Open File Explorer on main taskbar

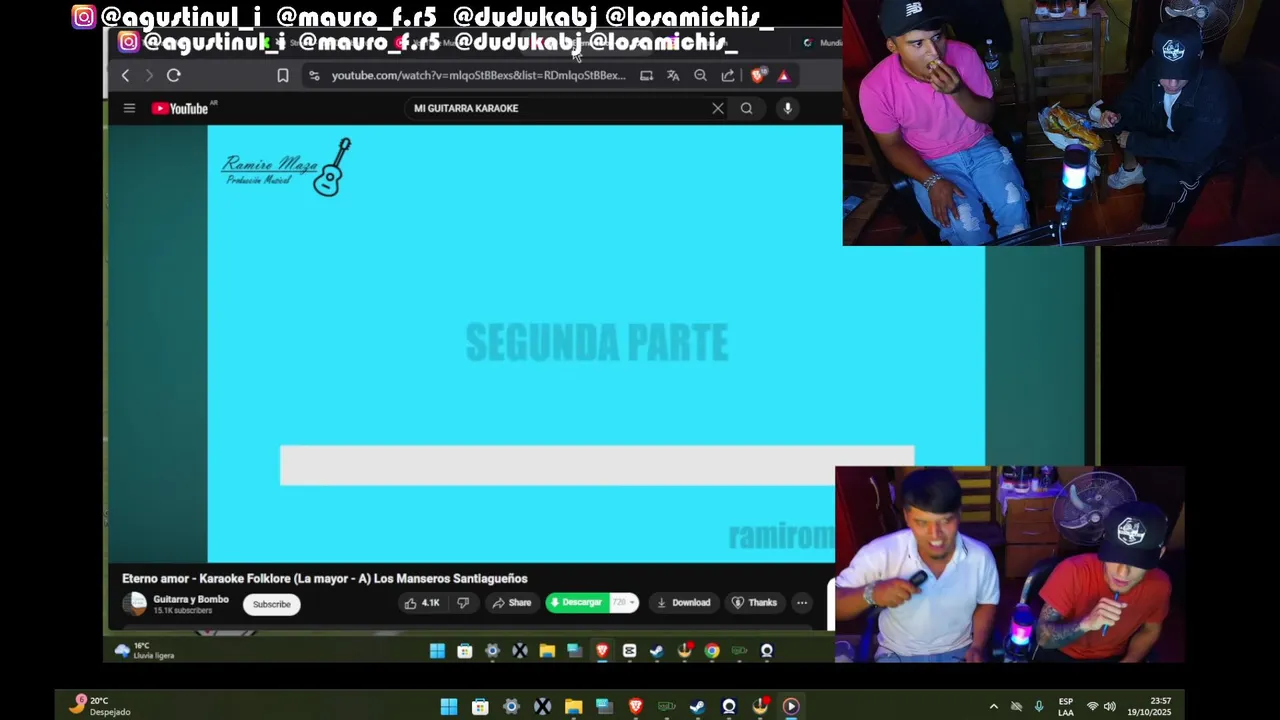coord(573,707)
